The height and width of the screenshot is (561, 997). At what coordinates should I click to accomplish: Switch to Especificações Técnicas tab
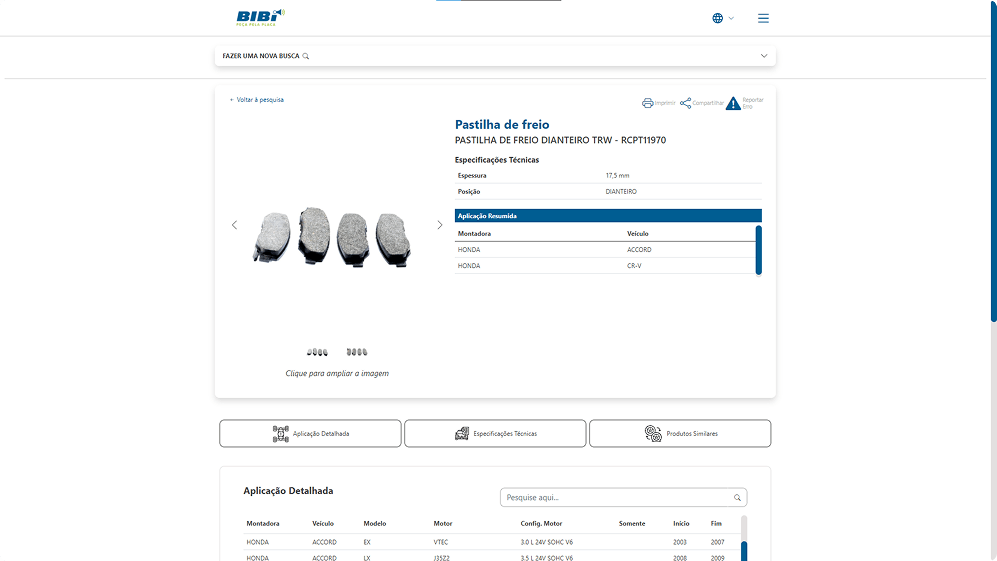(495, 433)
